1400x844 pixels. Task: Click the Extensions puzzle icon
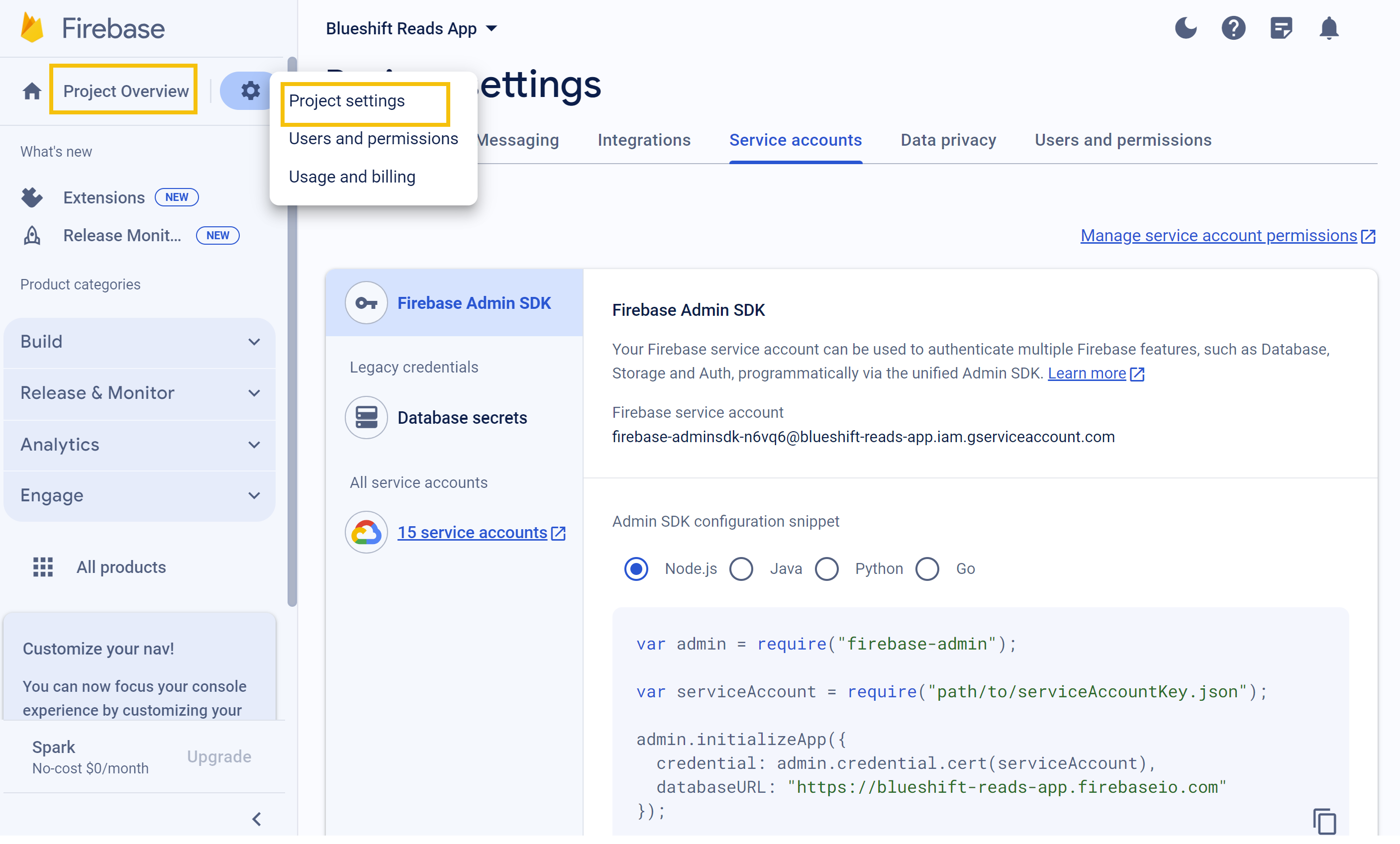coord(32,197)
